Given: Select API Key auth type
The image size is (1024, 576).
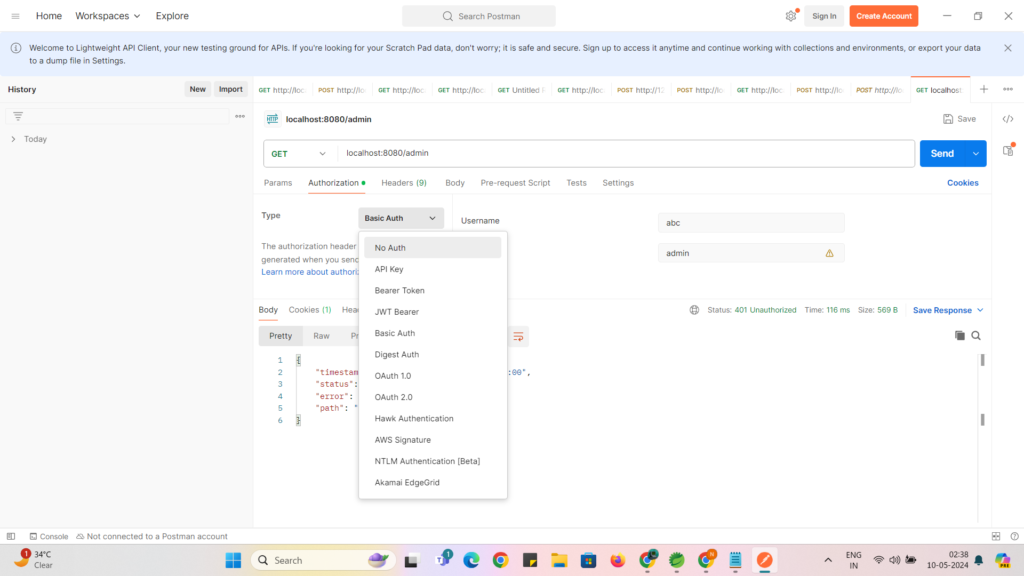Looking at the screenshot, I should (x=432, y=269).
